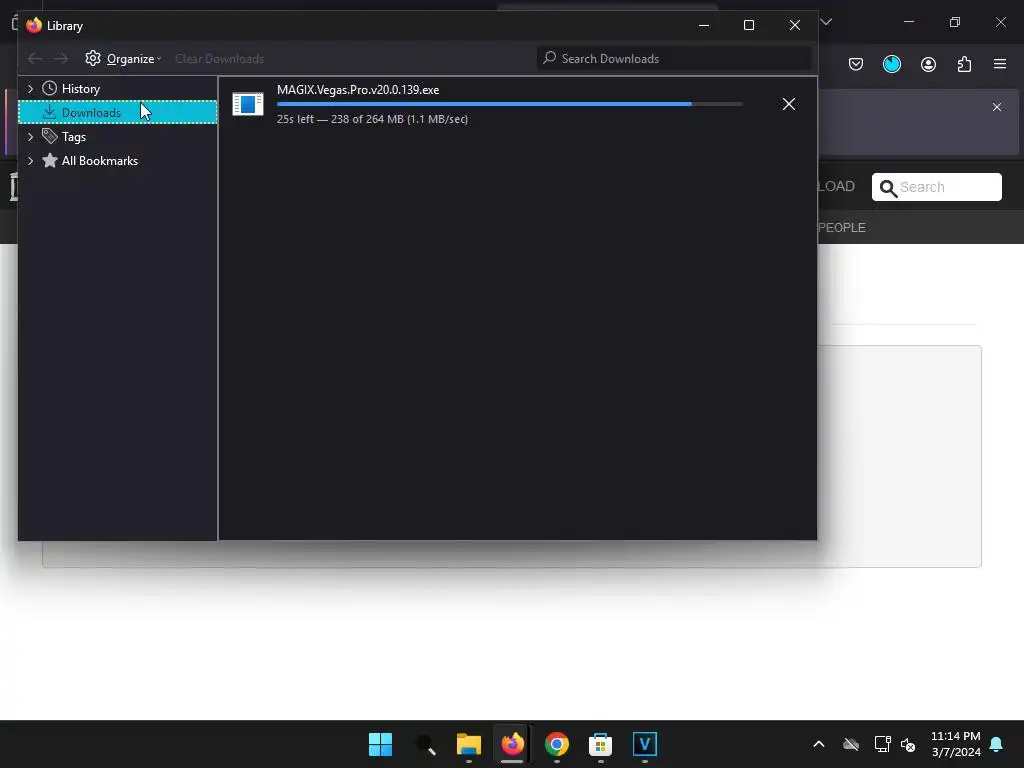Open the PEOPLE tab on the webpage

pos(841,228)
